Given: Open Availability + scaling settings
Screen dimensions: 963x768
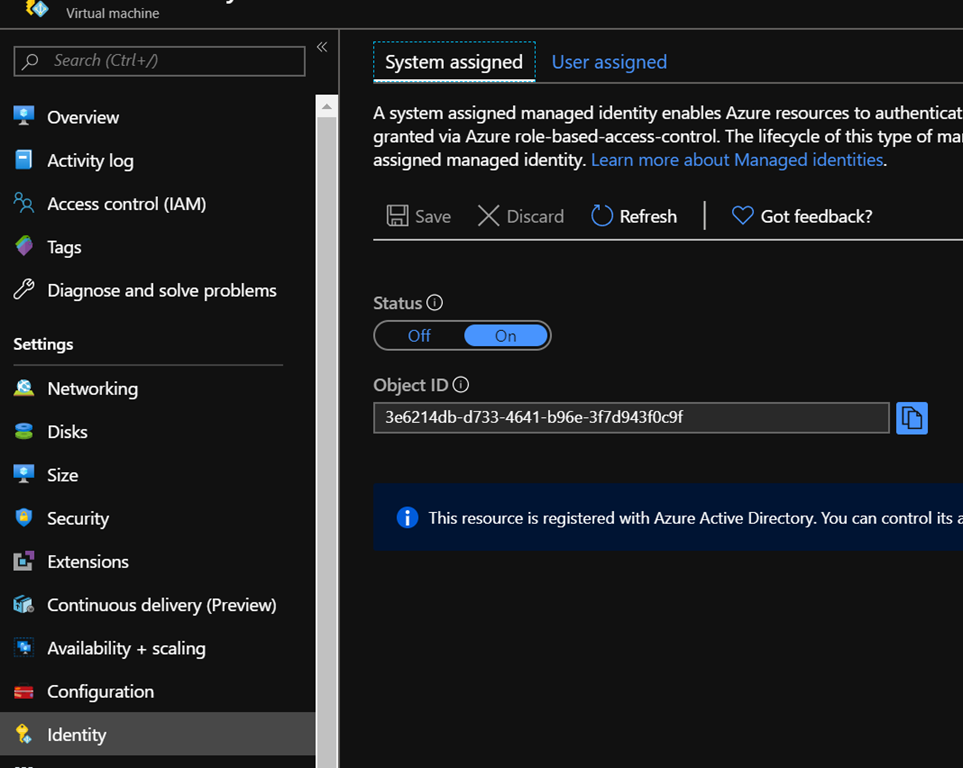Looking at the screenshot, I should click(126, 648).
